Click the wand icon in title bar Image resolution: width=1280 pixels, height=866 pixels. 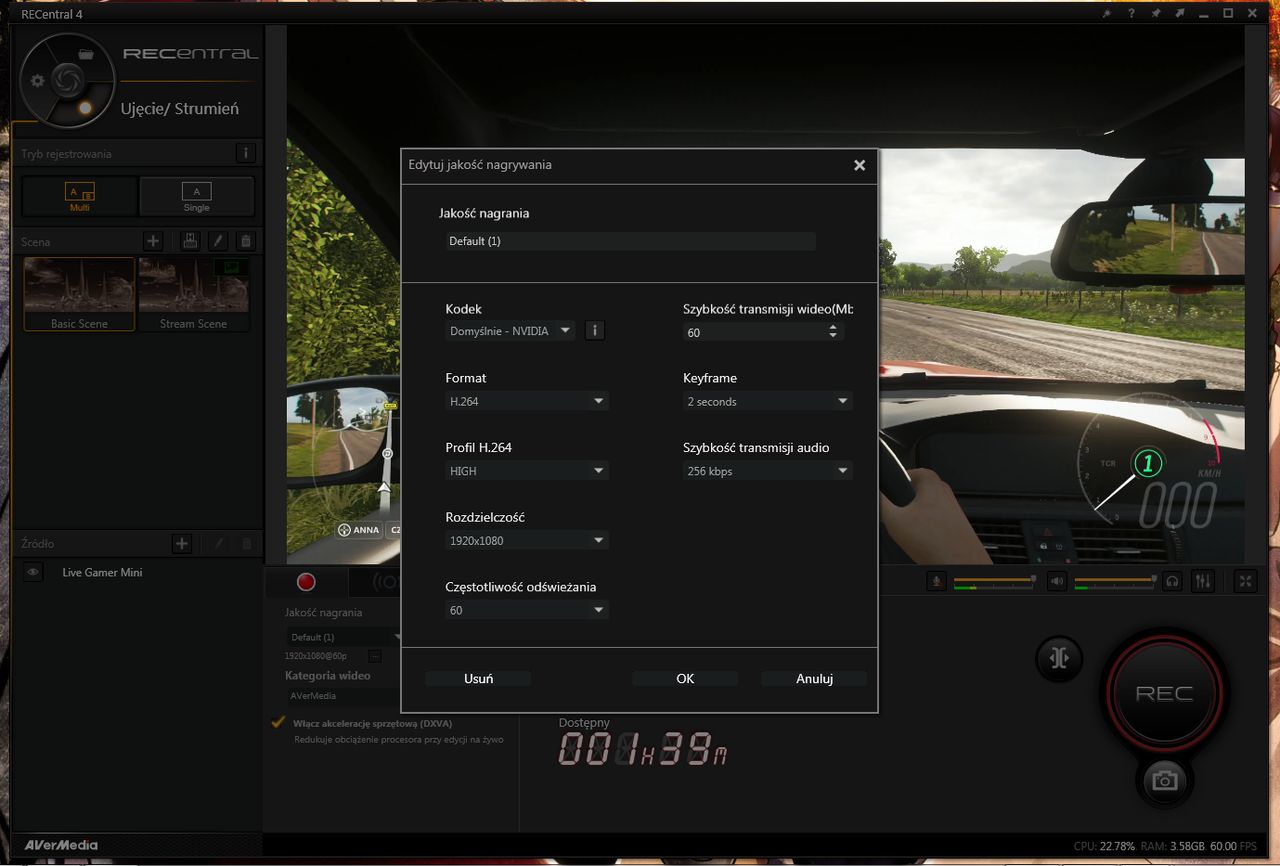pyautogui.click(x=1107, y=14)
